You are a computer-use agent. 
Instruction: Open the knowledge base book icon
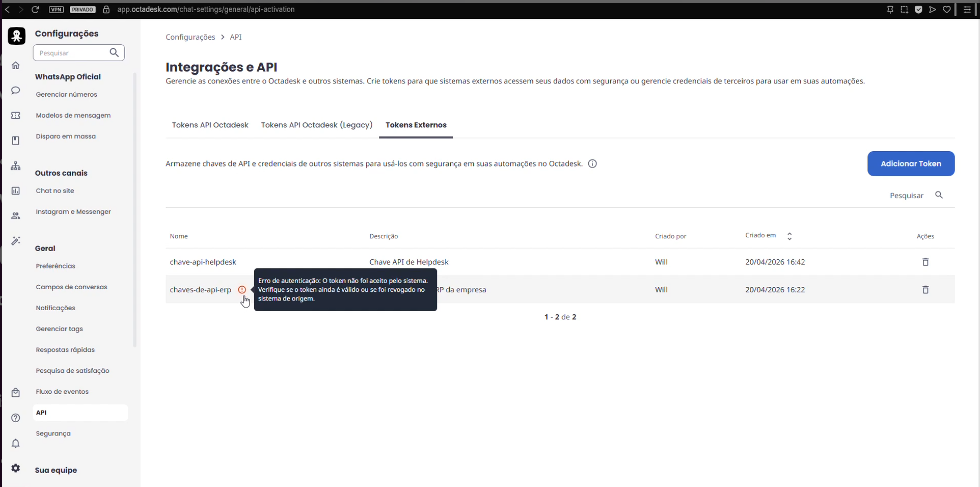tap(16, 141)
